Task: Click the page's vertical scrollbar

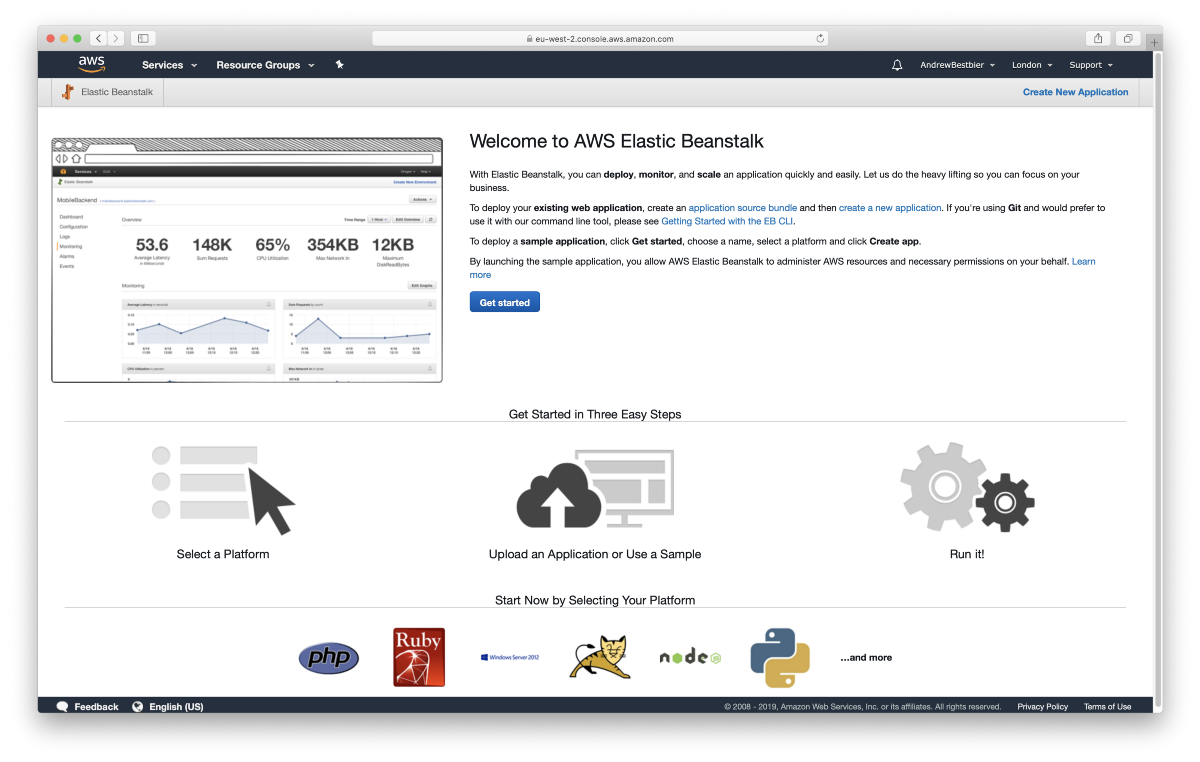Action: [x=1158, y=380]
